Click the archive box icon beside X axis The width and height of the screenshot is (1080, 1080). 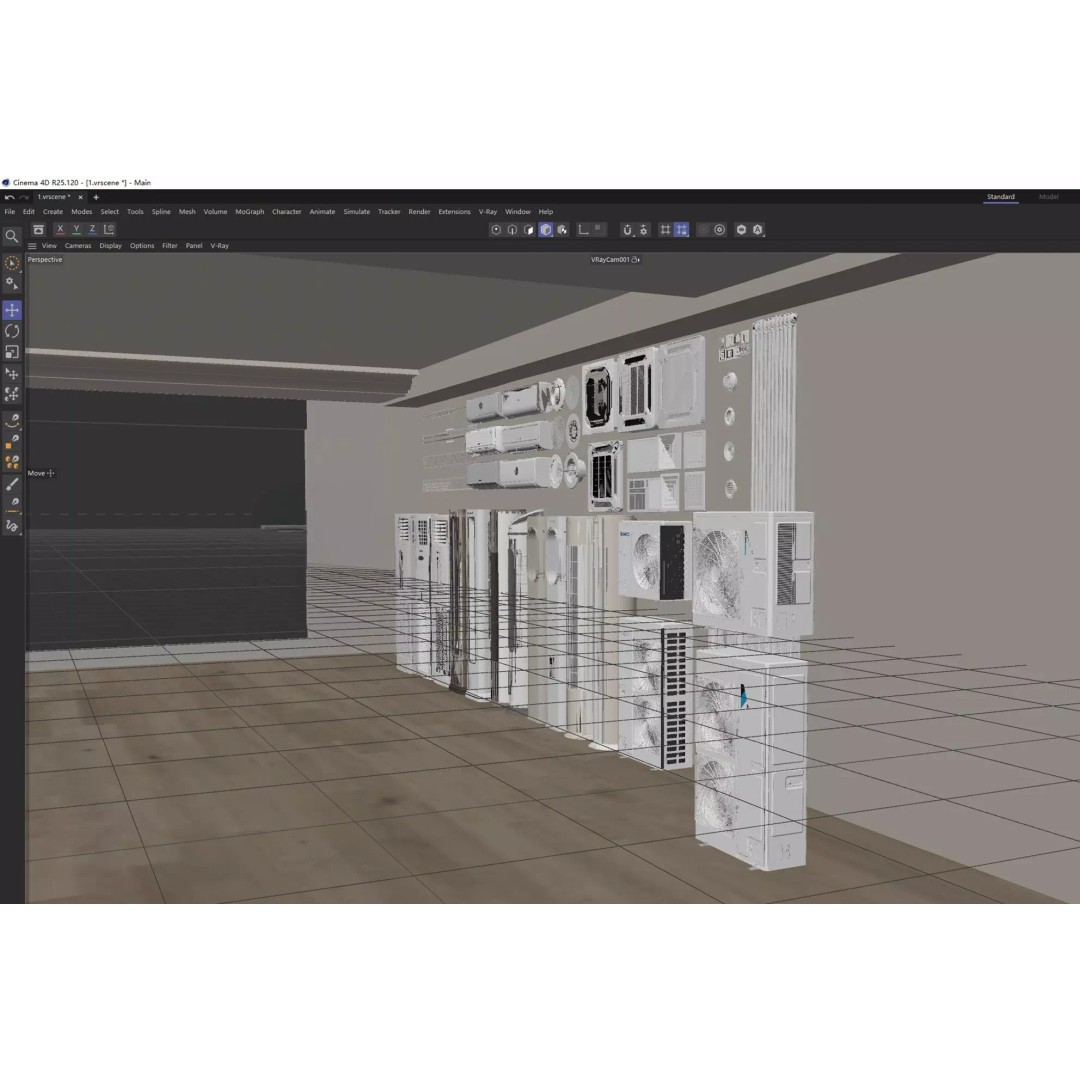39,229
